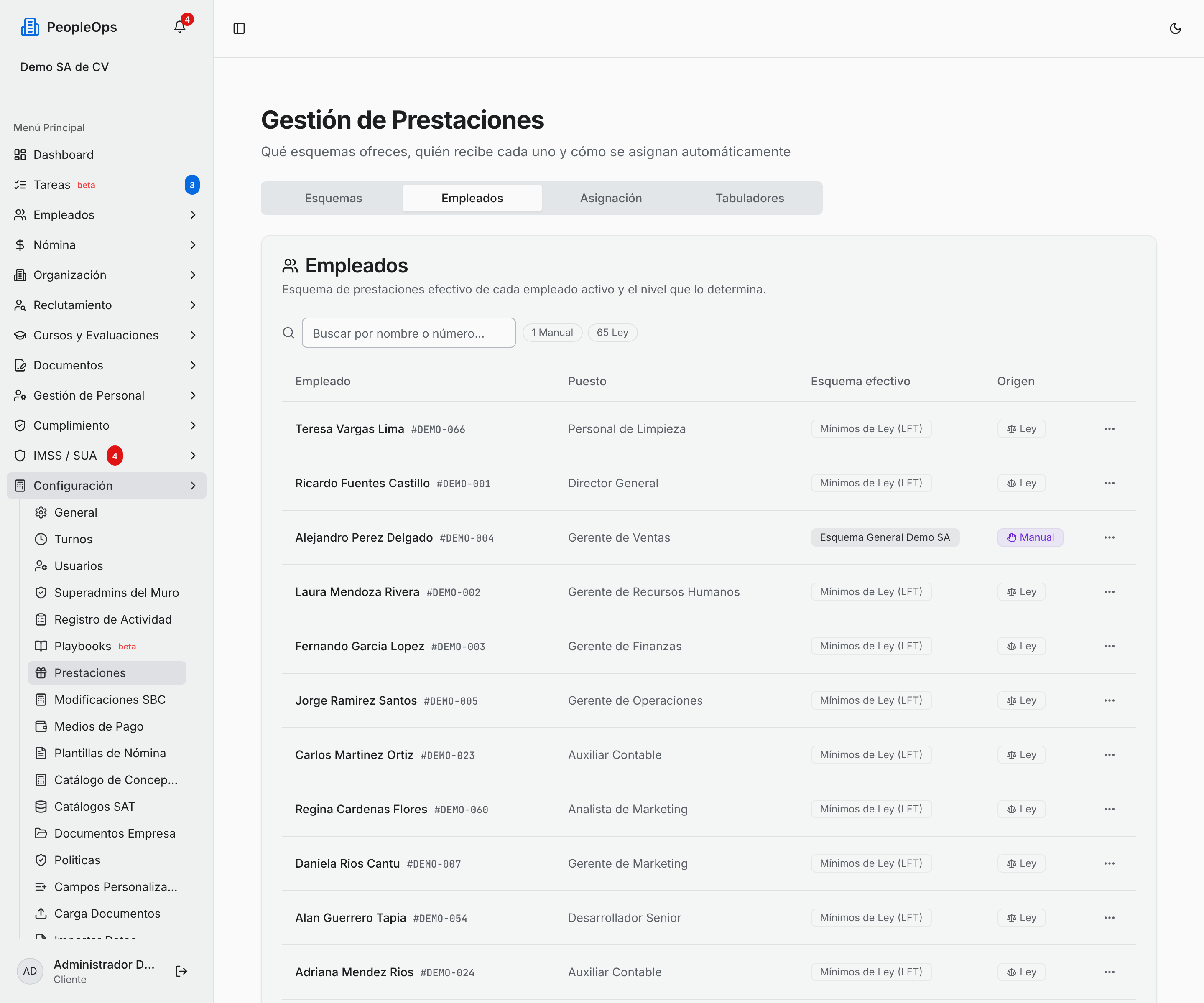The width and height of the screenshot is (1204, 1003).
Task: Click the PeopleOps logo icon
Action: (30, 27)
